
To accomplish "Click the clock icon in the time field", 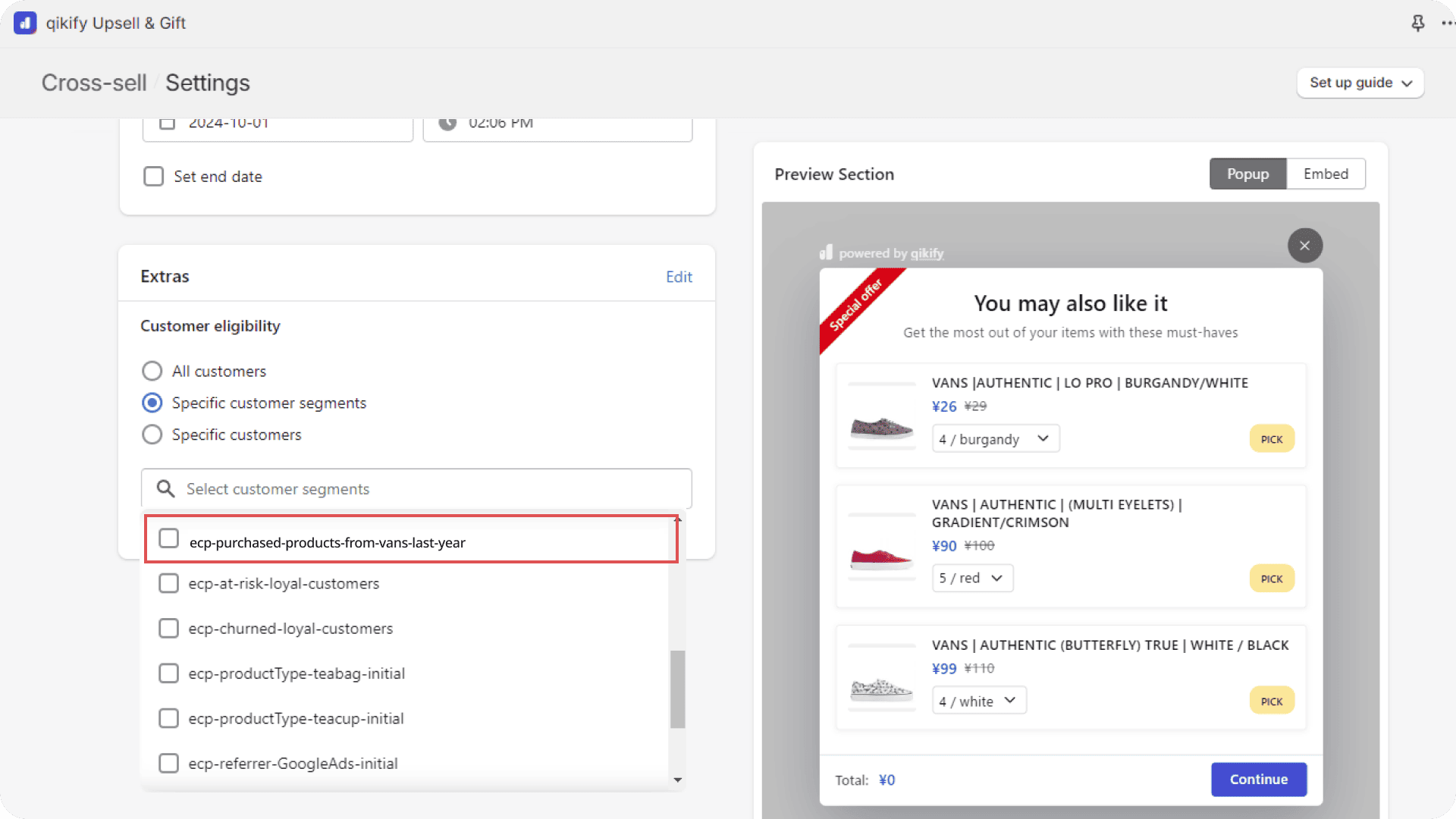I will tap(447, 124).
